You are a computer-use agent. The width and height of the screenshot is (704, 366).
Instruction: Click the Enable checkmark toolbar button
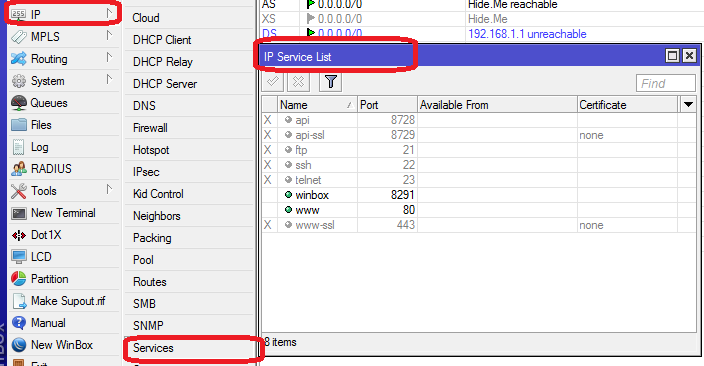[x=273, y=82]
